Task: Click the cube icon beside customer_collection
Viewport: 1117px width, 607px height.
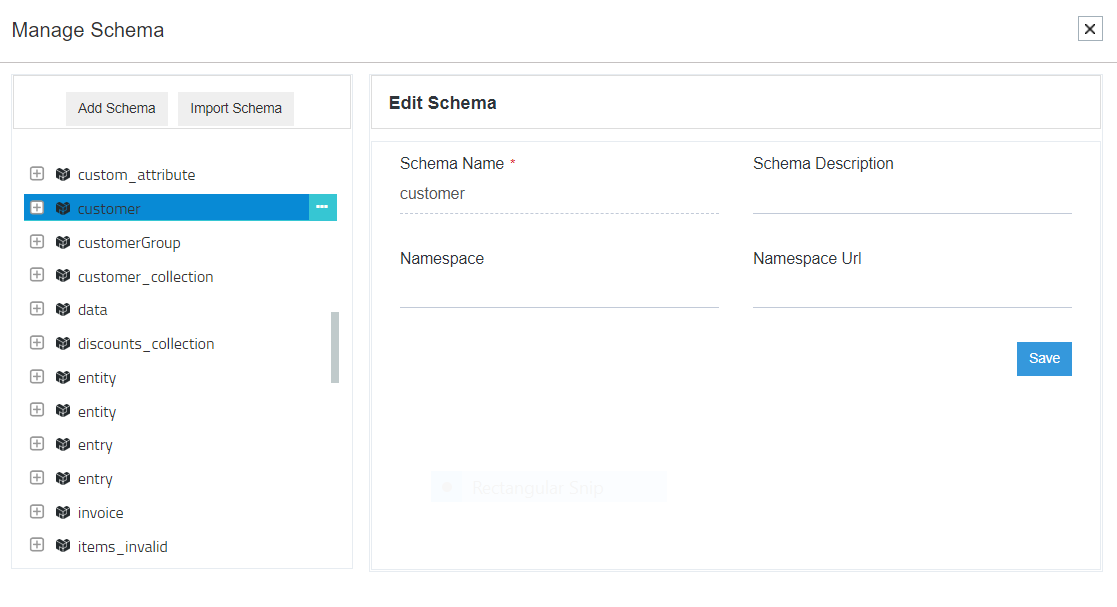Action: click(x=61, y=276)
